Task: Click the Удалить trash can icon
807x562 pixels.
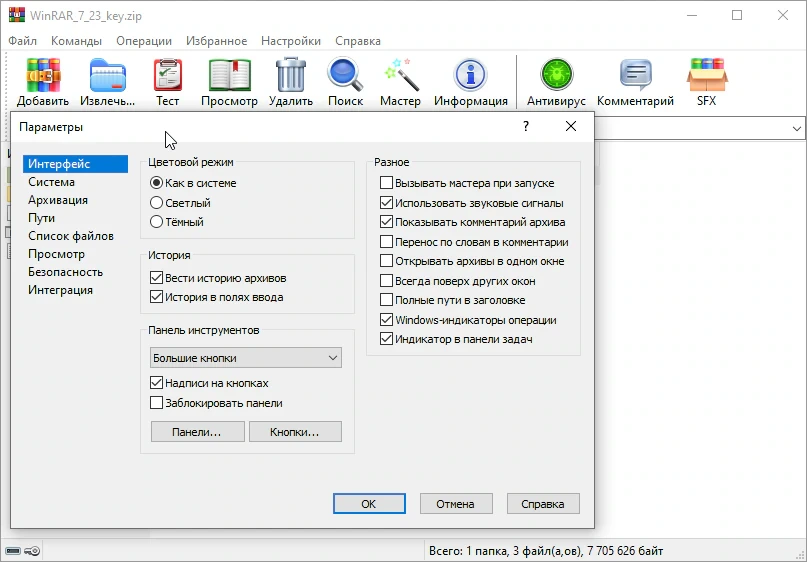Action: click(x=291, y=75)
